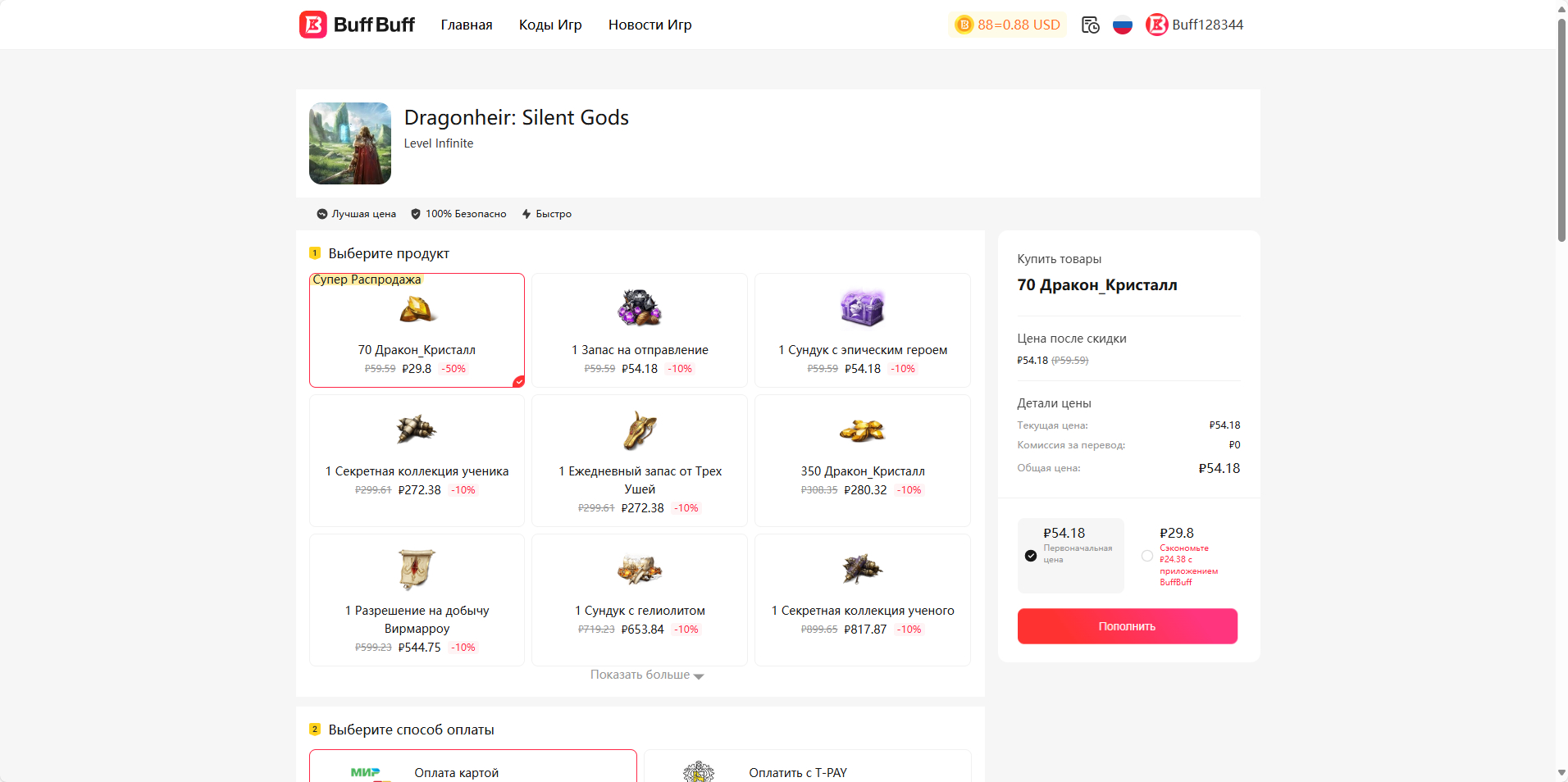Click the Dragonheir: Silent Gods game thumbnail
1568x782 pixels.
[x=350, y=143]
